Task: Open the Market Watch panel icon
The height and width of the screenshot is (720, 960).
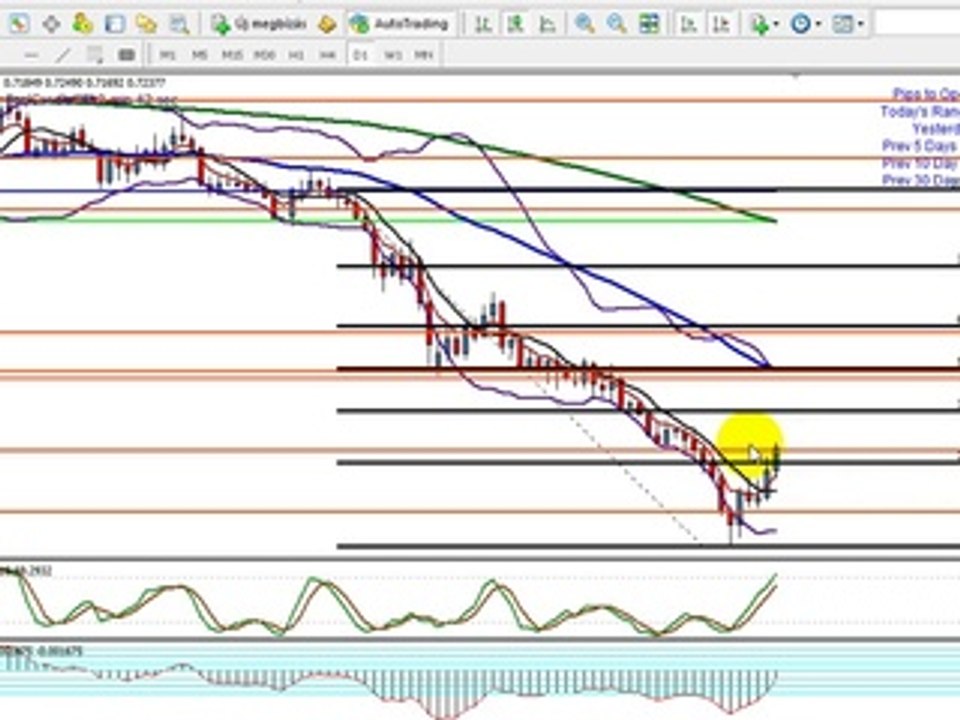Action: coord(18,24)
